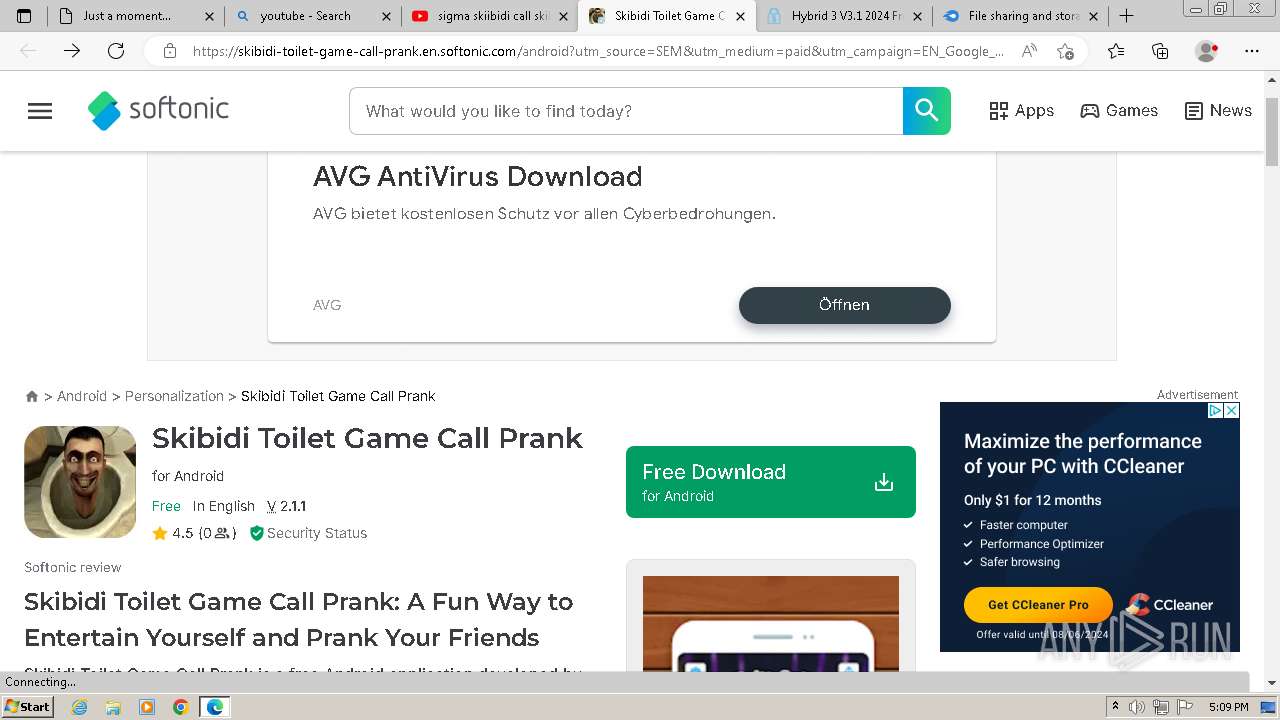
Task: Add this page to favorites
Action: 1066,51
